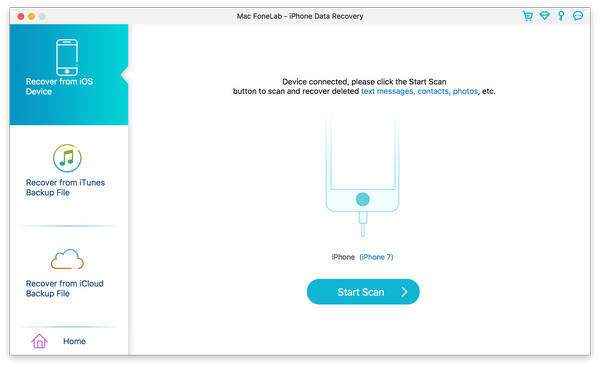Open the text messages link
The height and width of the screenshot is (367, 600).
(387, 91)
